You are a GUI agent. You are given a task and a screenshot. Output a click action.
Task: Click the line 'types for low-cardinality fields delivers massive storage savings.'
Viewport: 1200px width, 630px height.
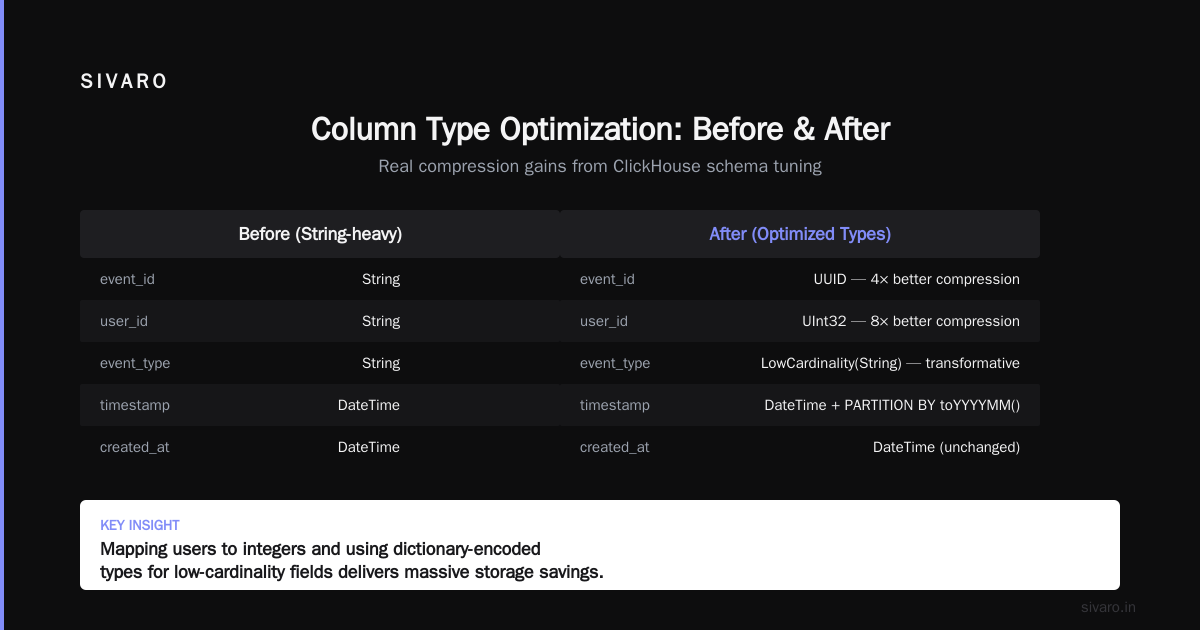352,573
